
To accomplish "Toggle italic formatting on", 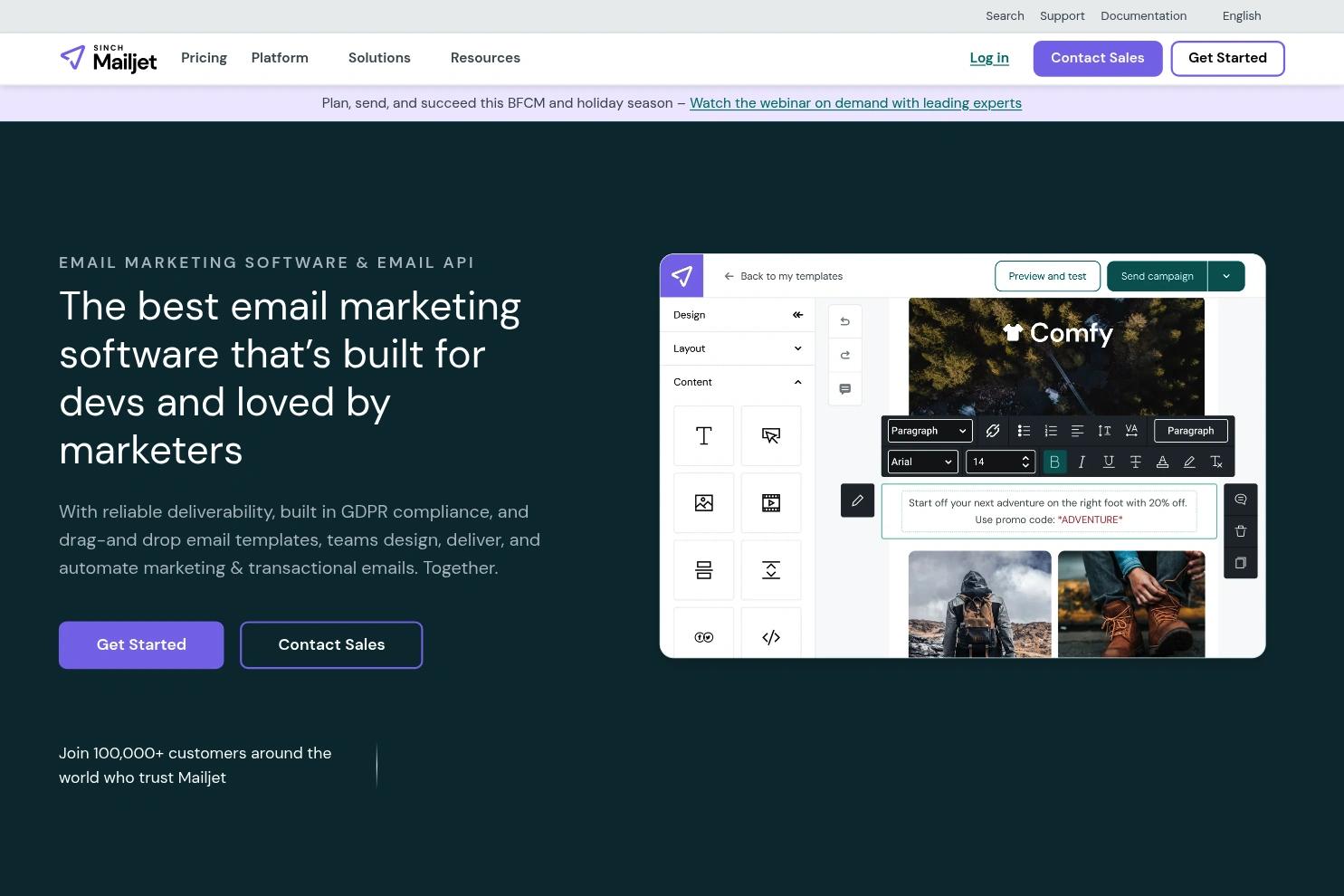I will 1082,462.
